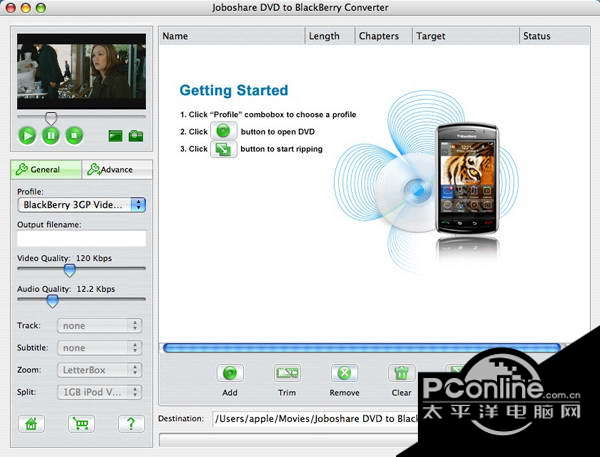Pause the video preview
The width and height of the screenshot is (600, 457).
click(51, 135)
